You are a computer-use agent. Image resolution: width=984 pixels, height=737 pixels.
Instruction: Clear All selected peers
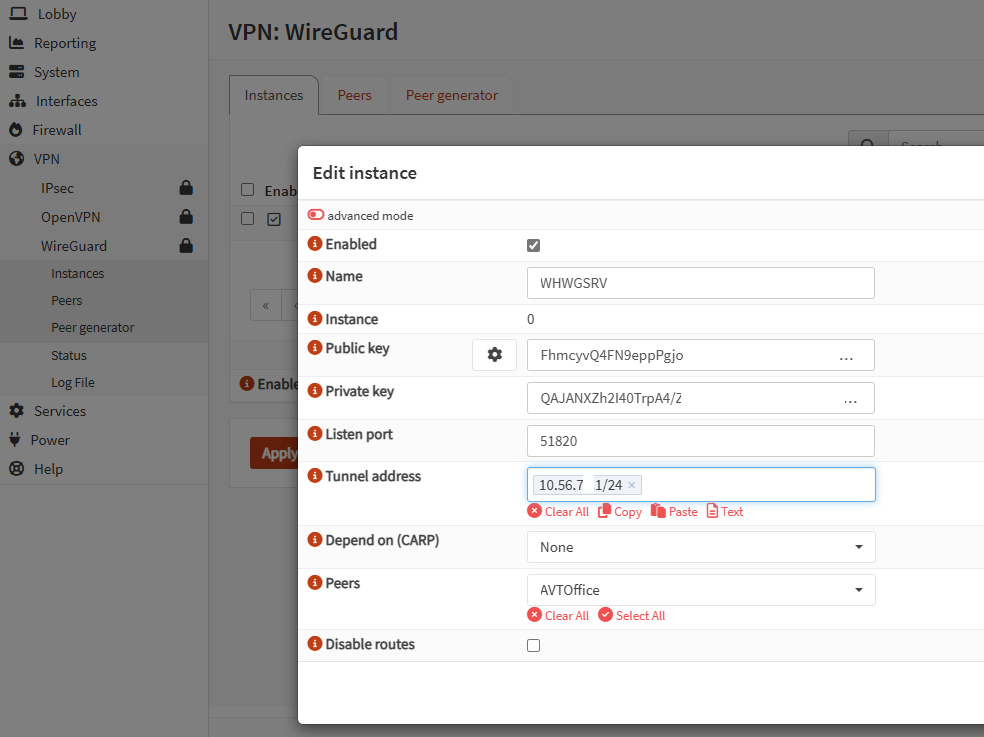559,615
